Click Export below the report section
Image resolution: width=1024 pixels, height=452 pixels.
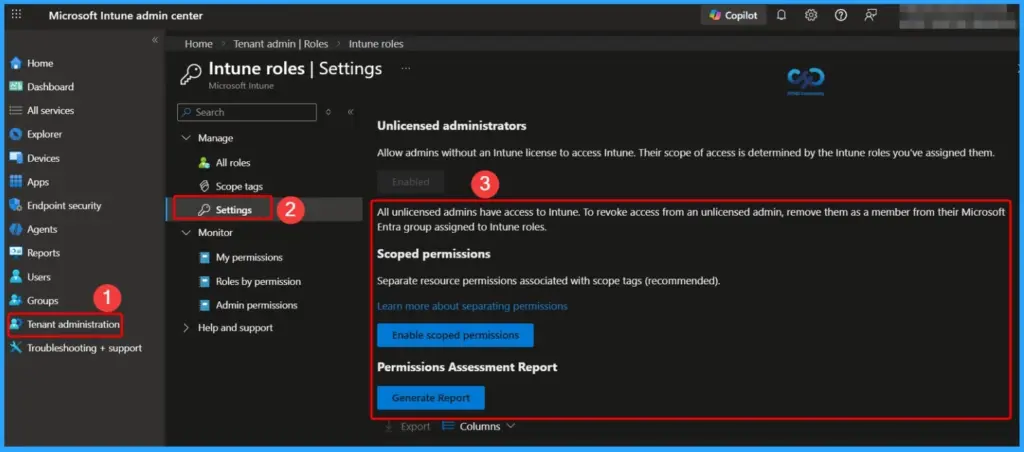[x=408, y=427]
